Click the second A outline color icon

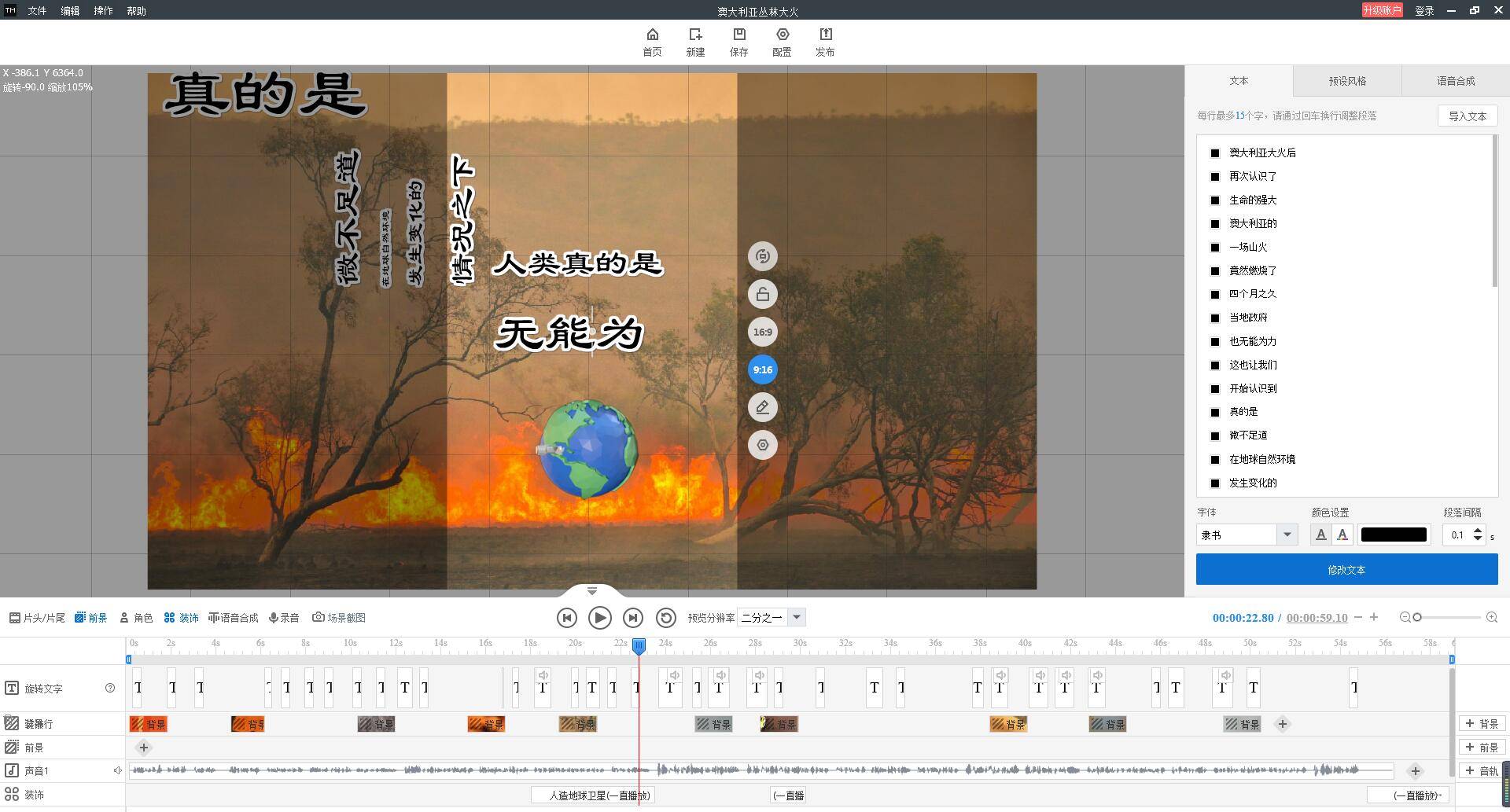tap(1342, 535)
